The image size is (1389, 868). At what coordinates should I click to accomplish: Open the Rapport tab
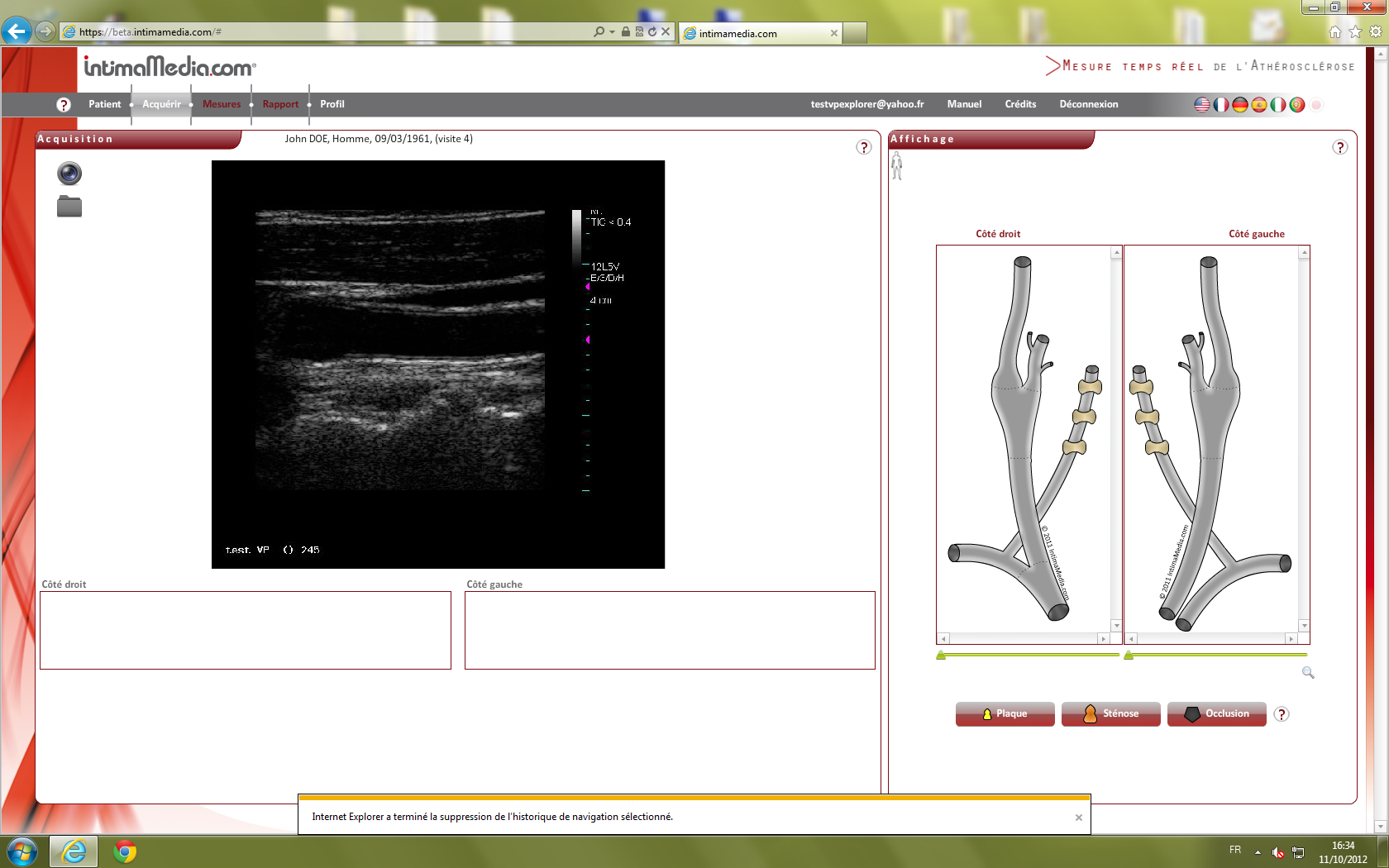click(x=280, y=104)
